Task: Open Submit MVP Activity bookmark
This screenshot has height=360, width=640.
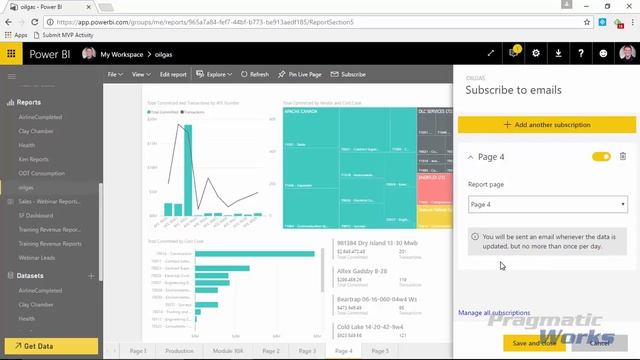Action: pos(63,35)
